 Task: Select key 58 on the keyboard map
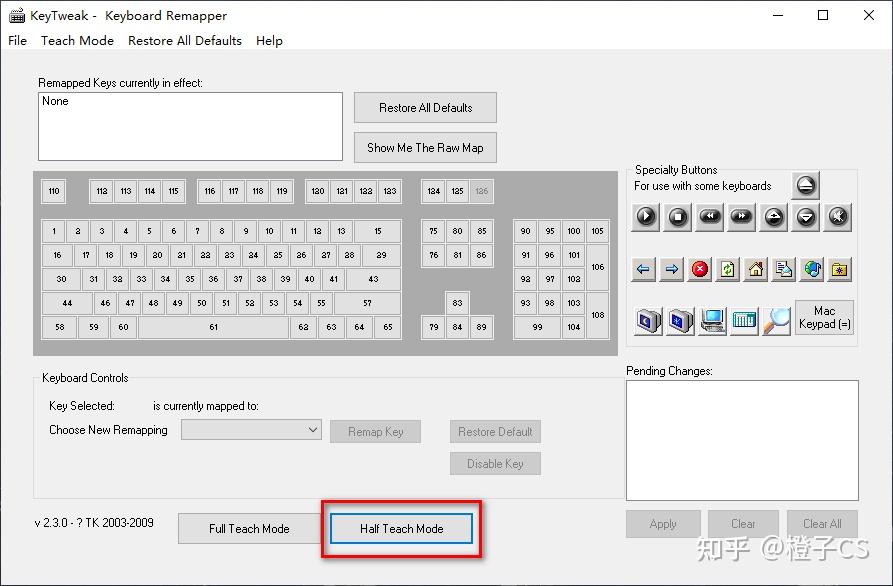pos(59,327)
